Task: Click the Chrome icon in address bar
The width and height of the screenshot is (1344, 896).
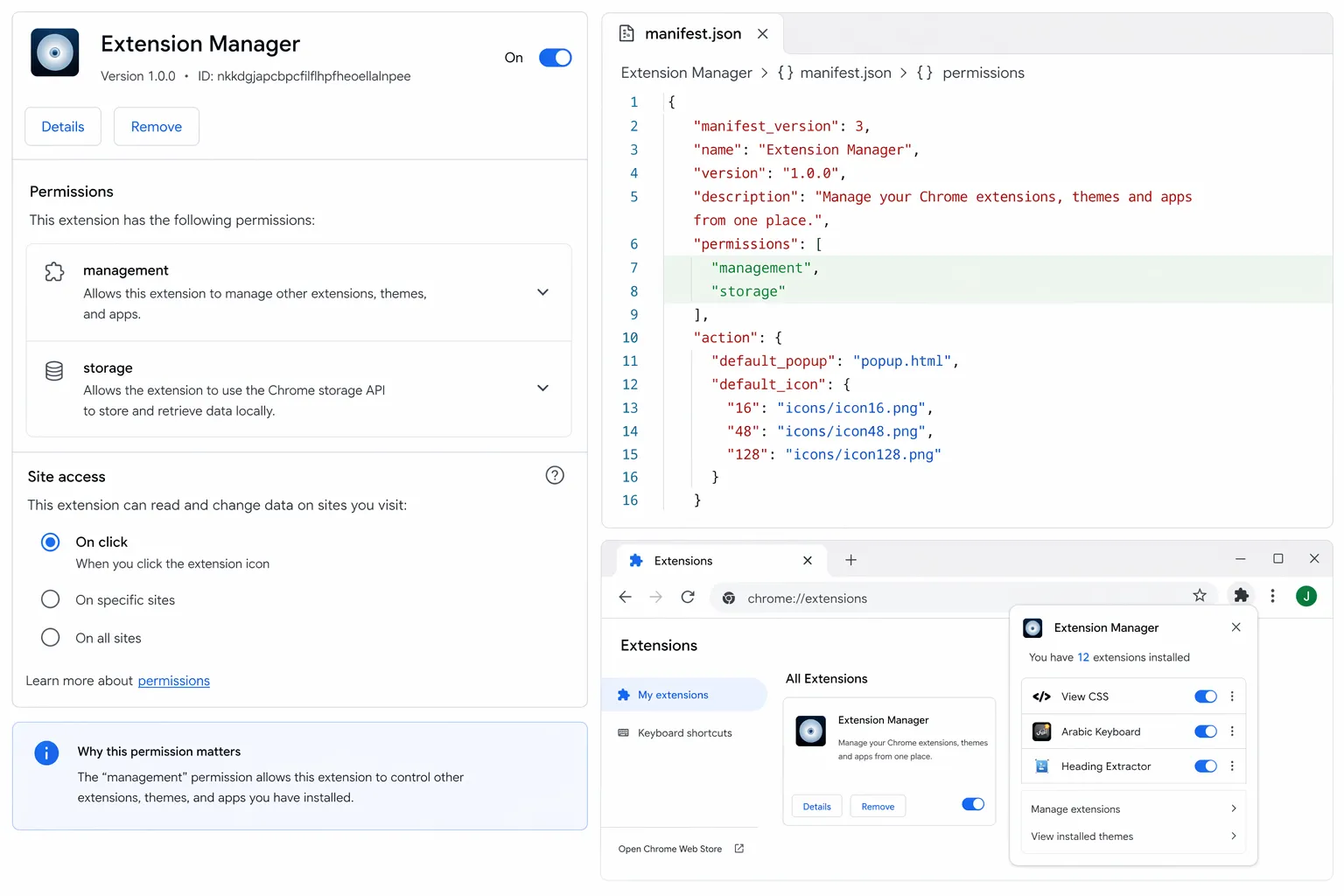Action: pyautogui.click(x=729, y=598)
